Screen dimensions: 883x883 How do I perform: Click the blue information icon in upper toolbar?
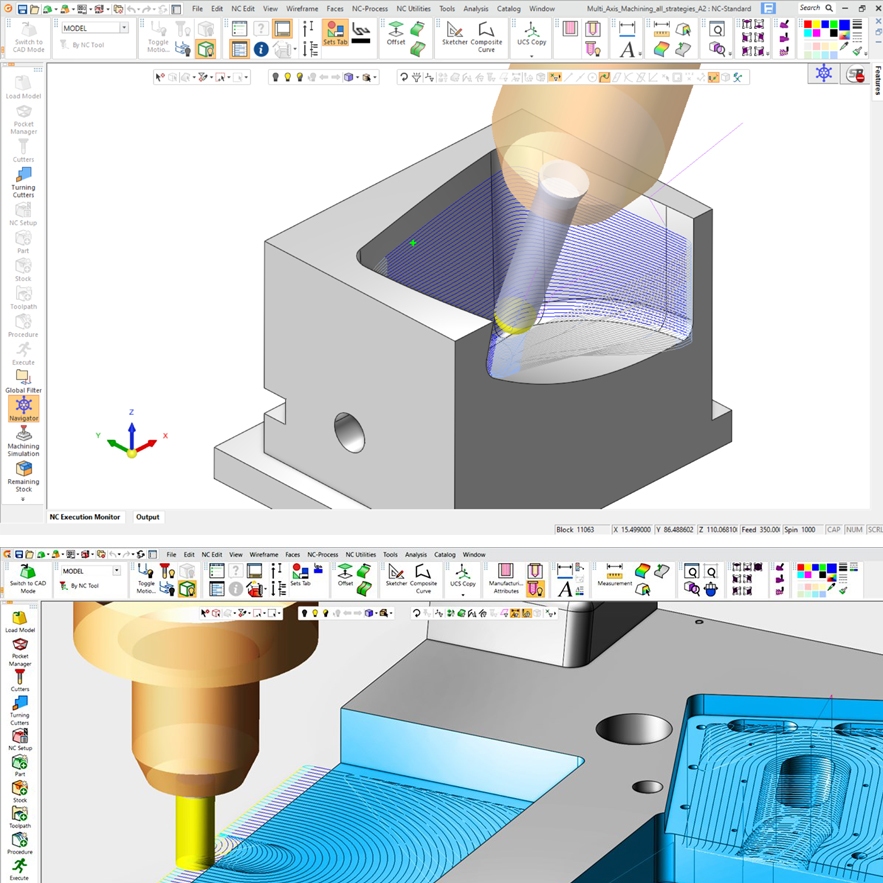tap(261, 50)
